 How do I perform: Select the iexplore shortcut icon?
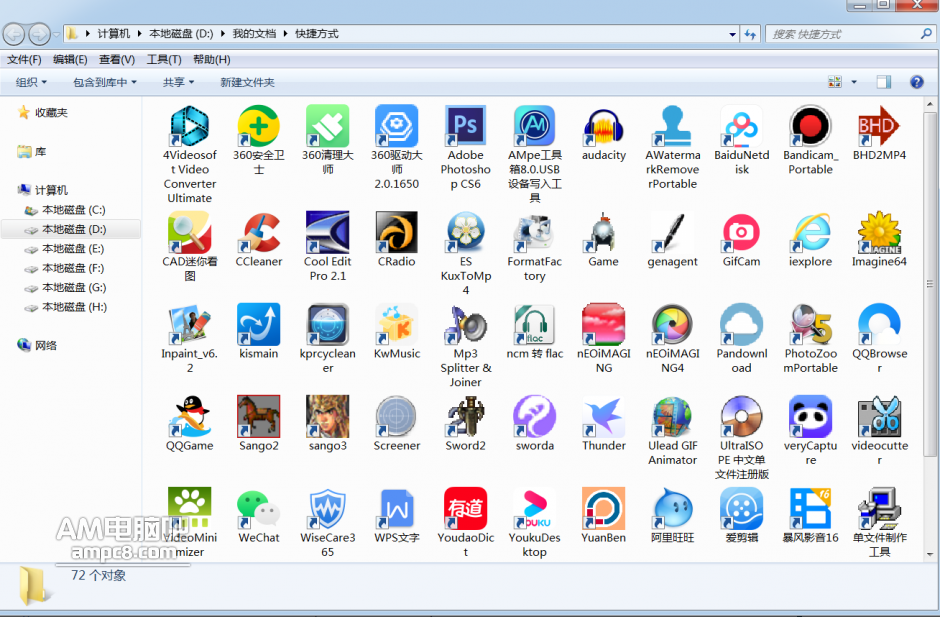click(811, 232)
